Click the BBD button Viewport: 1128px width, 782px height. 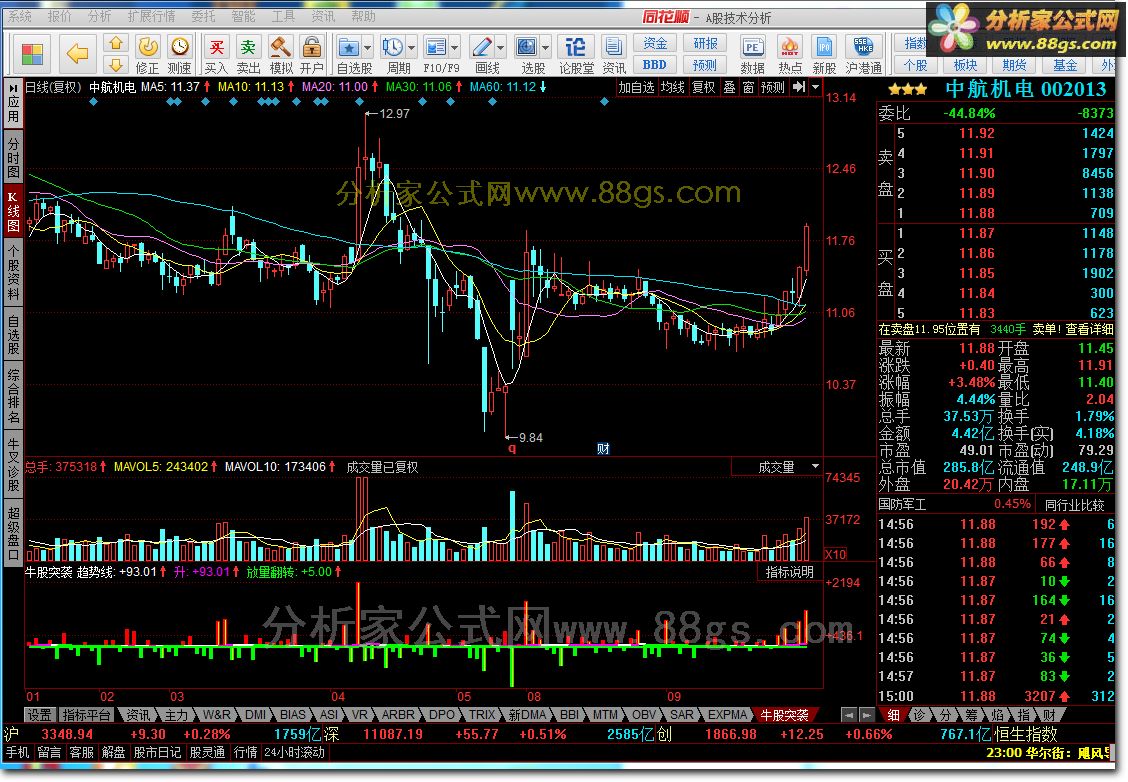(655, 65)
